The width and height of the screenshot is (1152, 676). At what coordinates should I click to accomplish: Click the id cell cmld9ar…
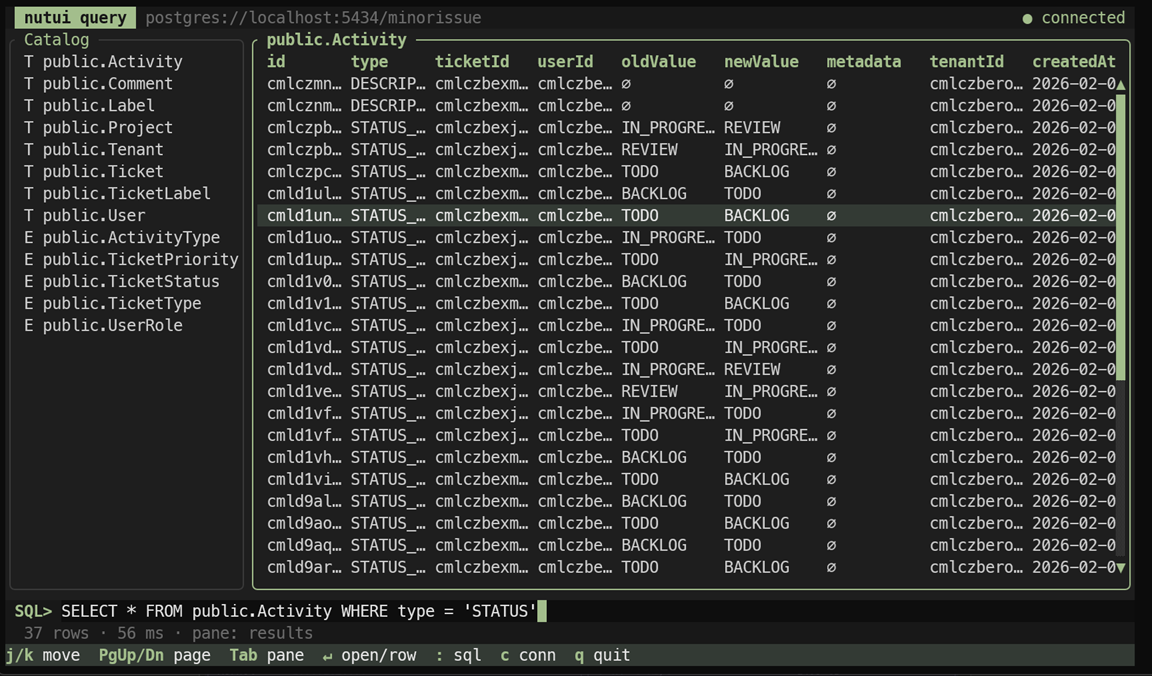pyautogui.click(x=304, y=568)
